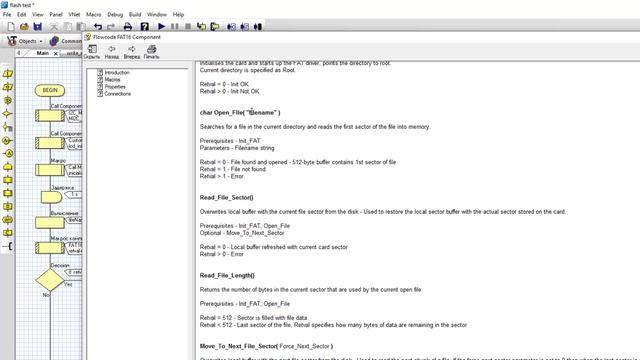Select the BEGIN block in the flowchart
This screenshot has height=360, width=640.
pos(50,90)
